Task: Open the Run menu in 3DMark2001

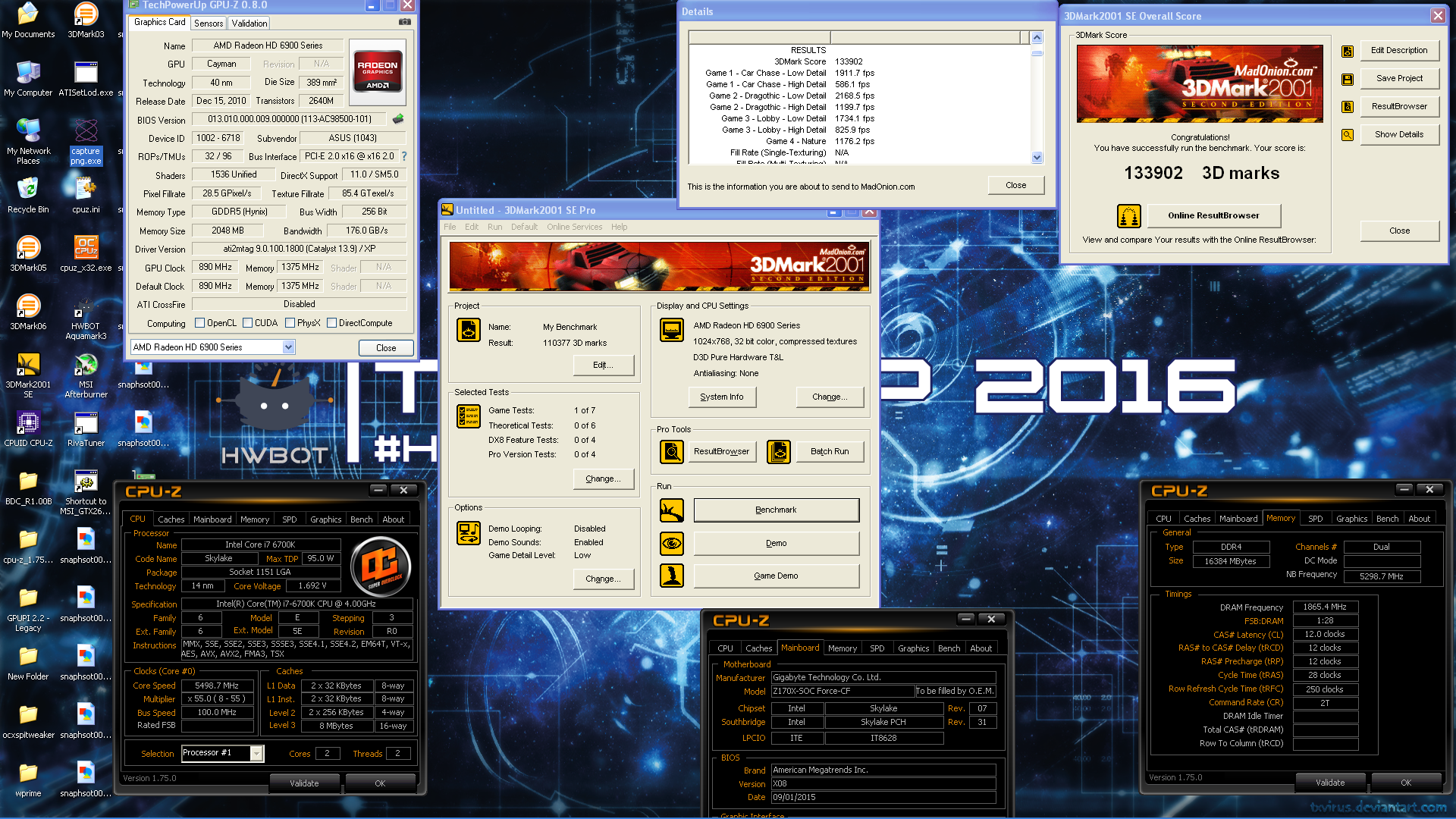Action: pyautogui.click(x=494, y=227)
